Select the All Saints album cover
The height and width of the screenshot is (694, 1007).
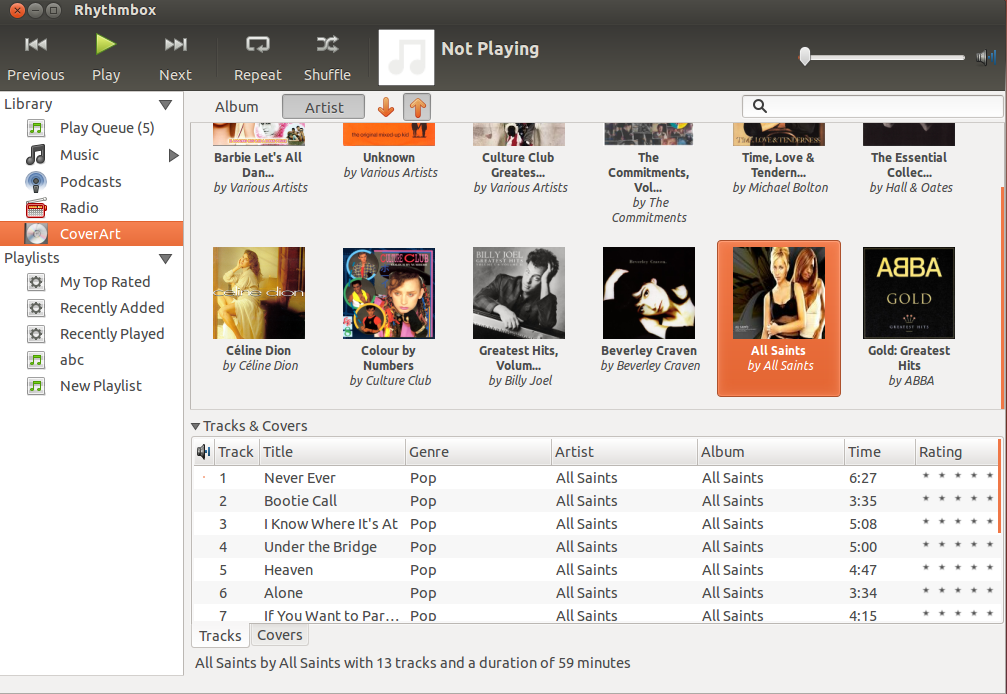pos(779,293)
